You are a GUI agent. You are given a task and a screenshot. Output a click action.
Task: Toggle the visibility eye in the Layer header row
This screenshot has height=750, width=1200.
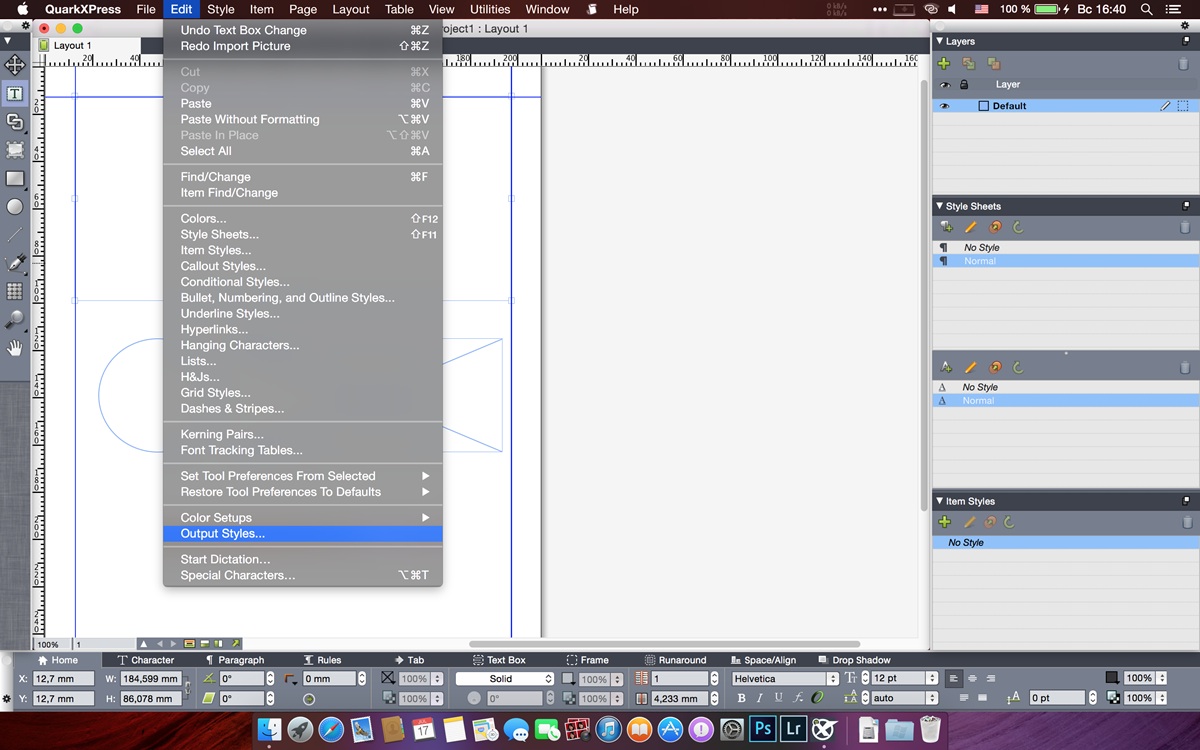point(944,85)
